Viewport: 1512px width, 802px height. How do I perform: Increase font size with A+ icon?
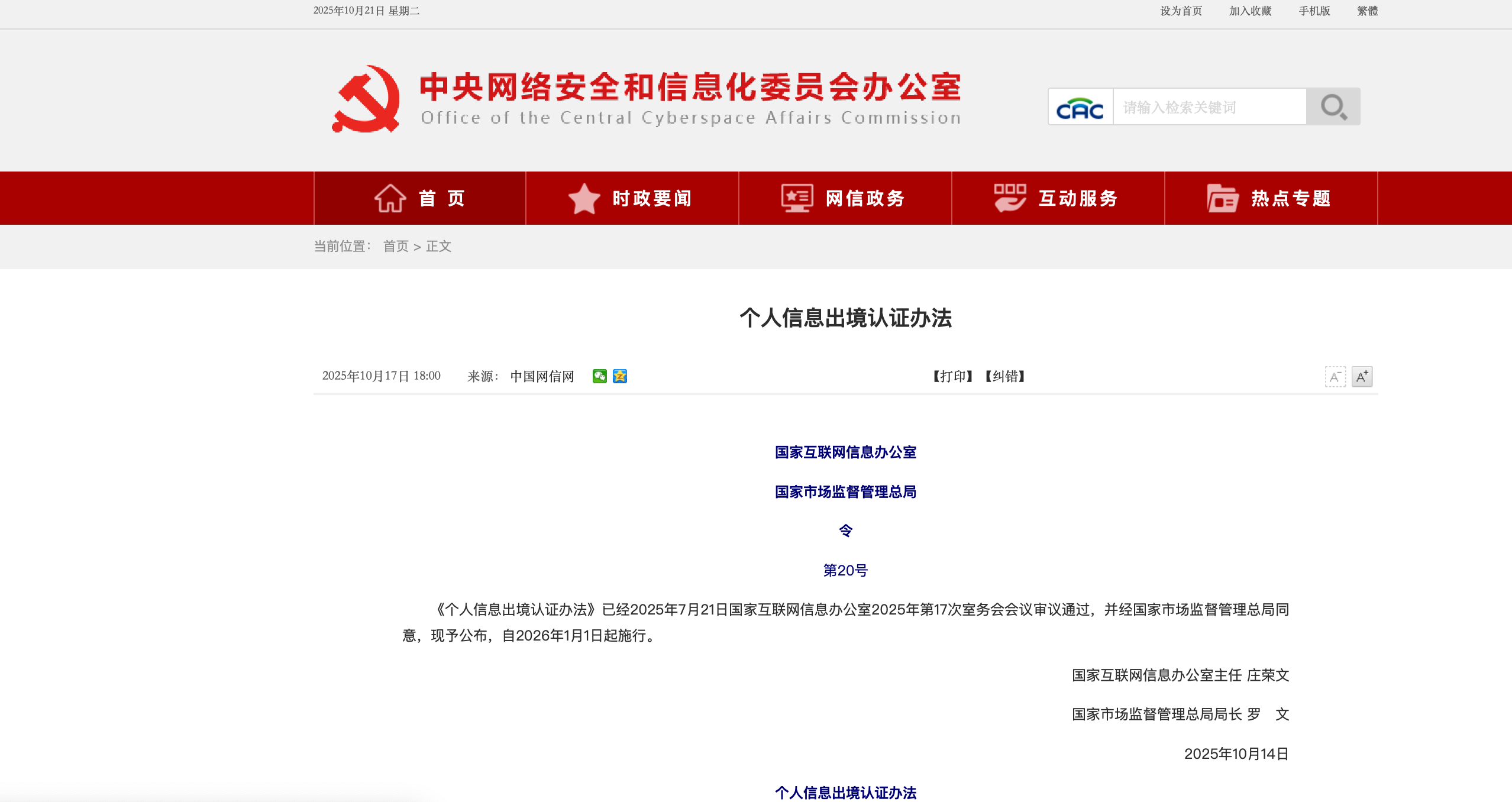pyautogui.click(x=1362, y=377)
